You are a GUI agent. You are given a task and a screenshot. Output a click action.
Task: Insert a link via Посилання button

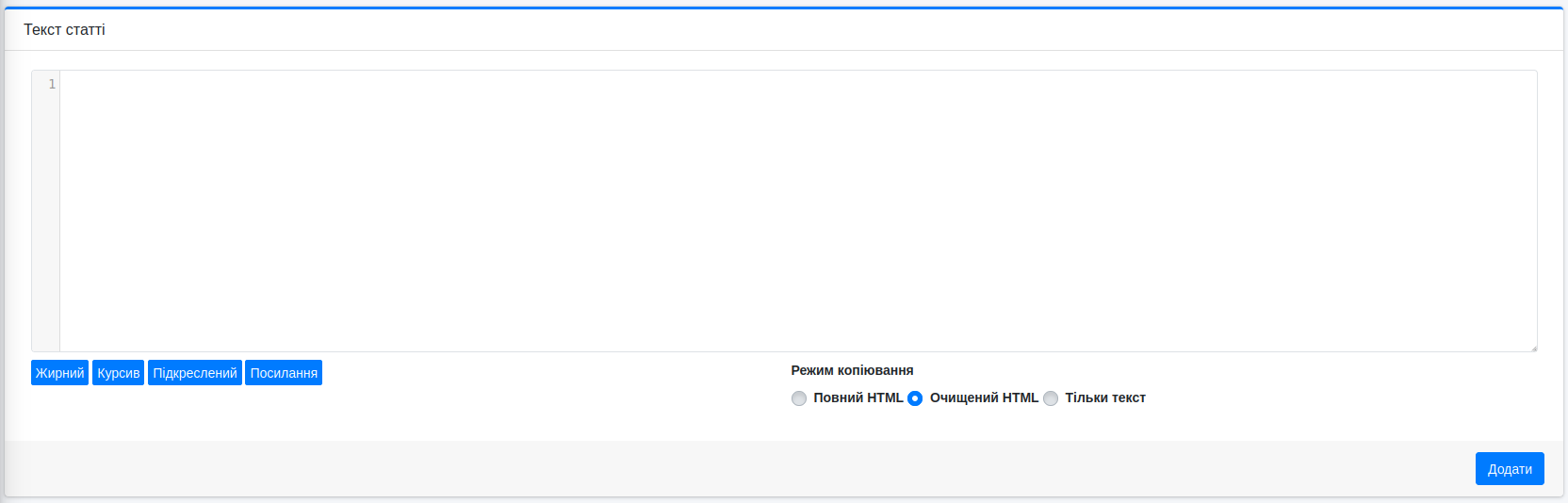pyautogui.click(x=284, y=373)
